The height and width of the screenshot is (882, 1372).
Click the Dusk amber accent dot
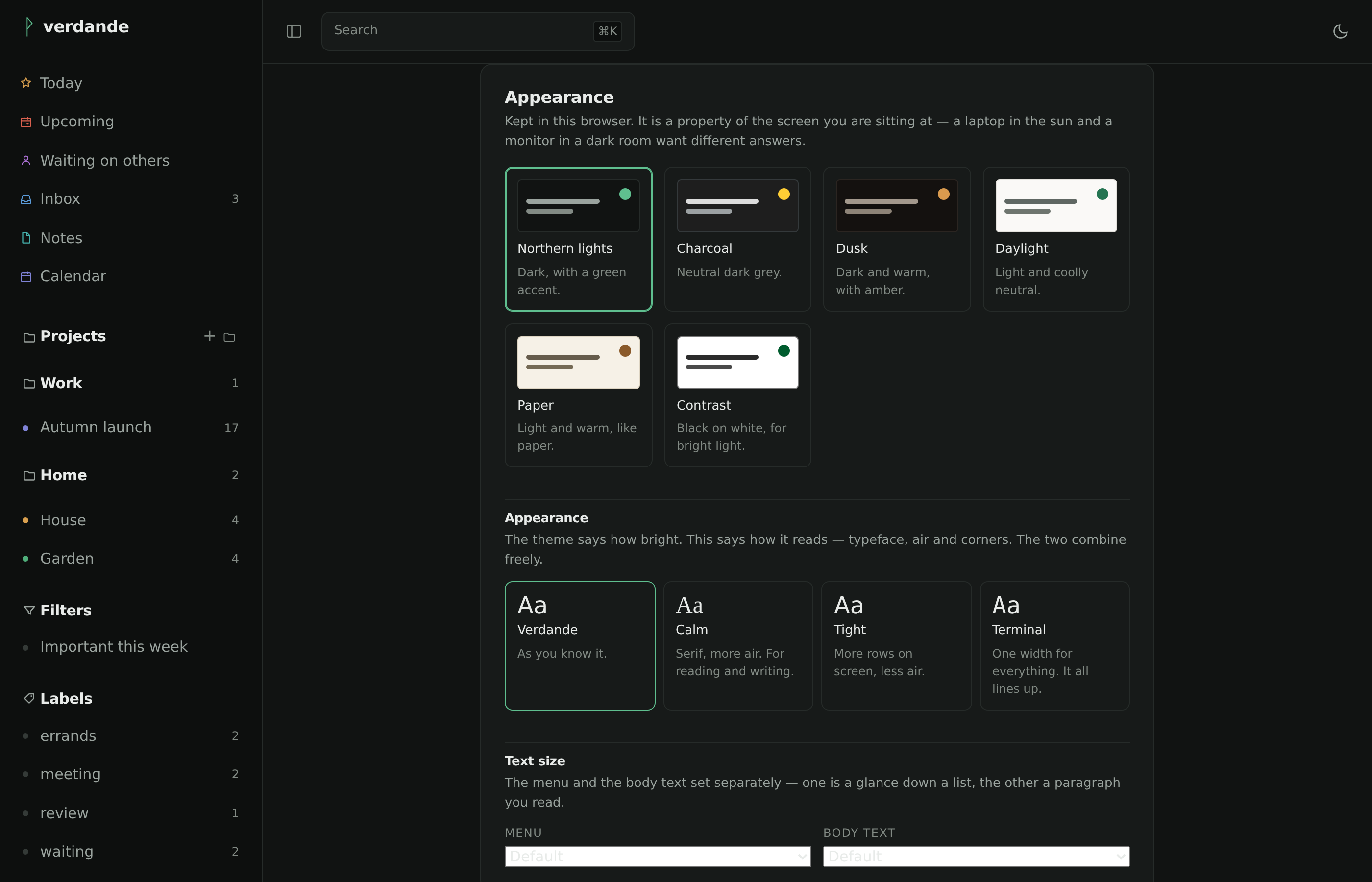click(x=943, y=194)
